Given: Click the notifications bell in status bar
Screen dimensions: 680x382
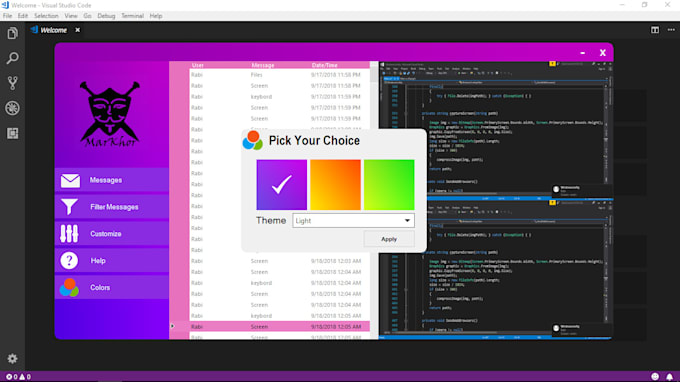Looking at the screenshot, I should tap(670, 377).
